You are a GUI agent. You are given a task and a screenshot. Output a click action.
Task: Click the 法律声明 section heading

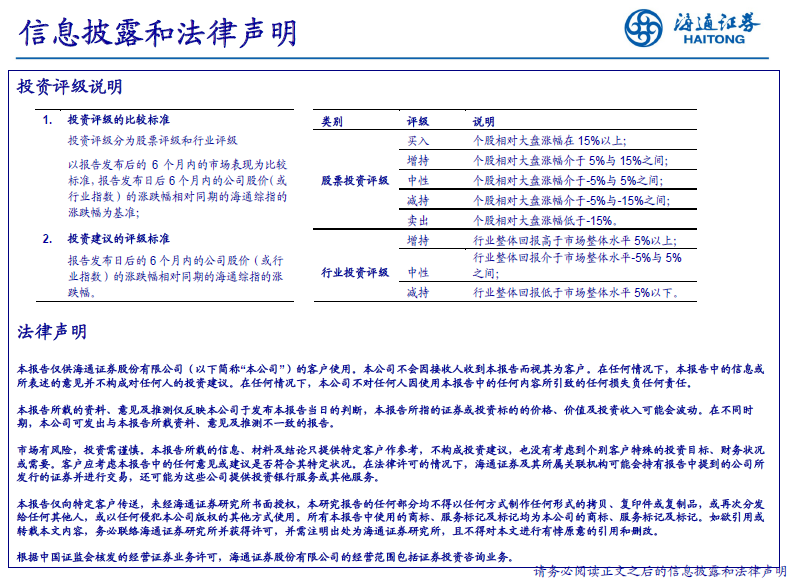tap(52, 332)
